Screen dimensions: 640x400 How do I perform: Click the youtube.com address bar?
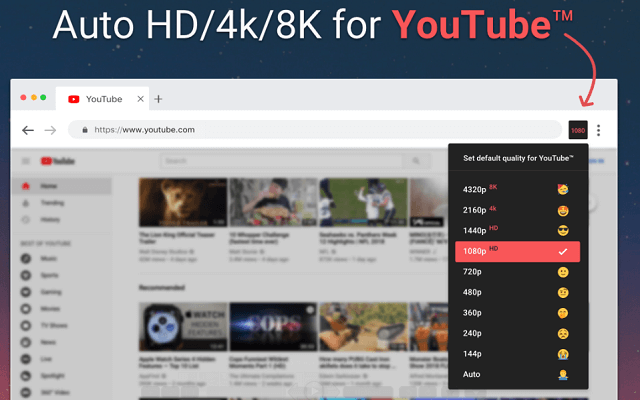click(x=315, y=130)
